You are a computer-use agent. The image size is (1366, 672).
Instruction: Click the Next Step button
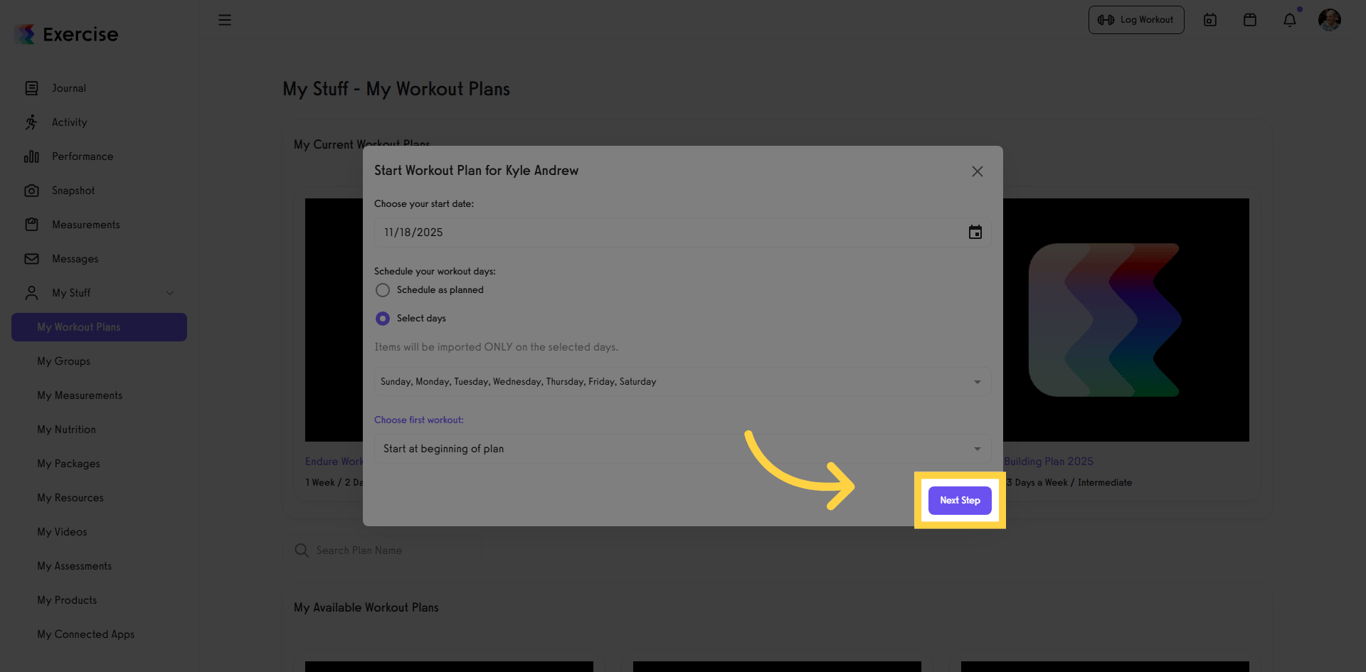point(959,500)
